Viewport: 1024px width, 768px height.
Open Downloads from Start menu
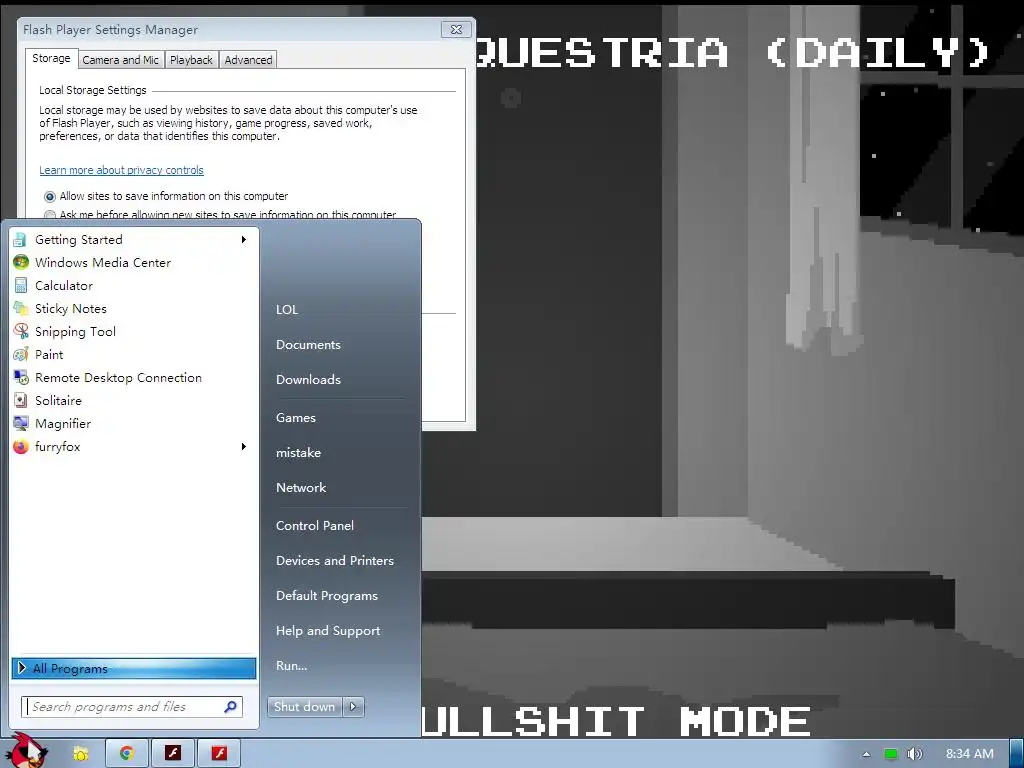[308, 379]
